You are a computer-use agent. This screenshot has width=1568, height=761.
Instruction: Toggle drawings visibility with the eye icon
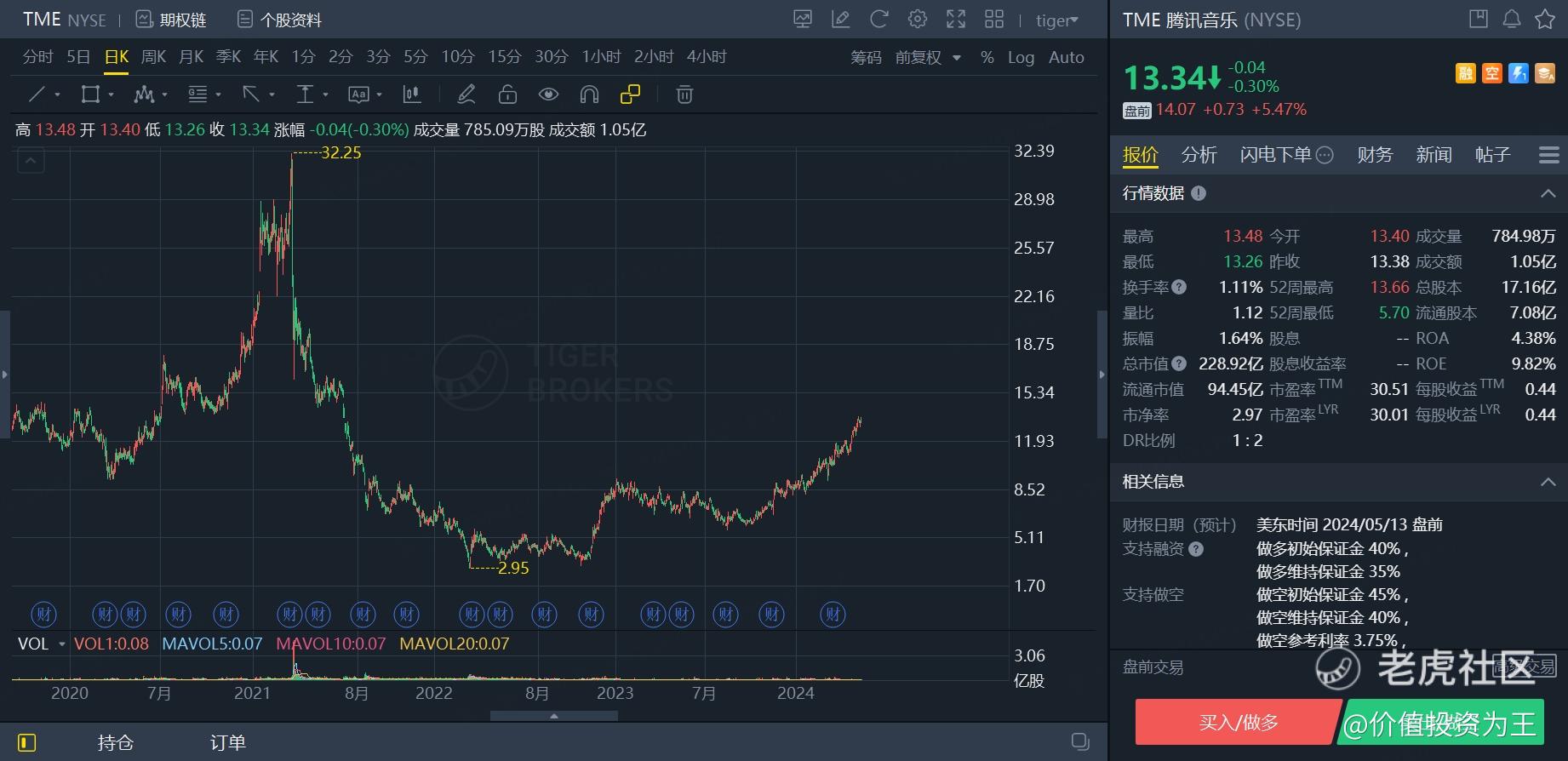point(548,94)
